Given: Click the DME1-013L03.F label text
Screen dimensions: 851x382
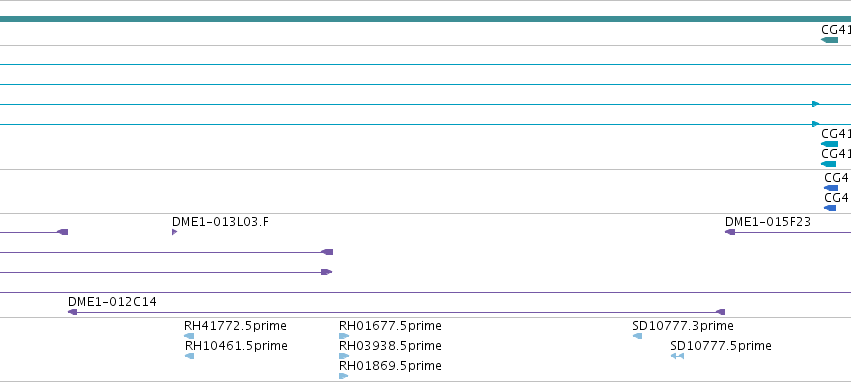Looking at the screenshot, I should point(220,222).
